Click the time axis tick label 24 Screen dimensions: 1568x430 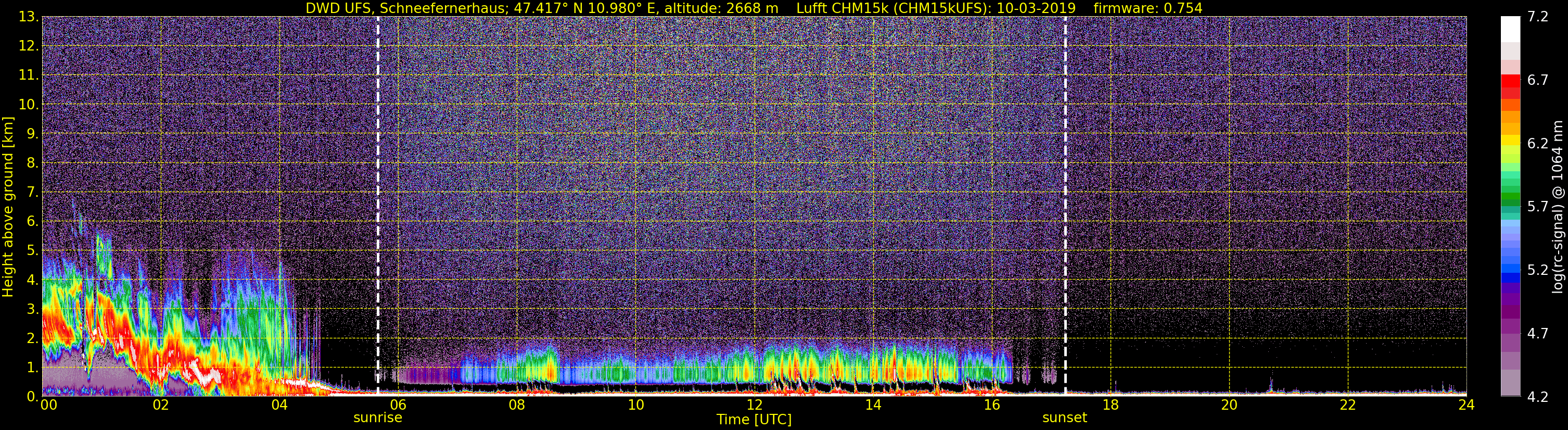1467,405
